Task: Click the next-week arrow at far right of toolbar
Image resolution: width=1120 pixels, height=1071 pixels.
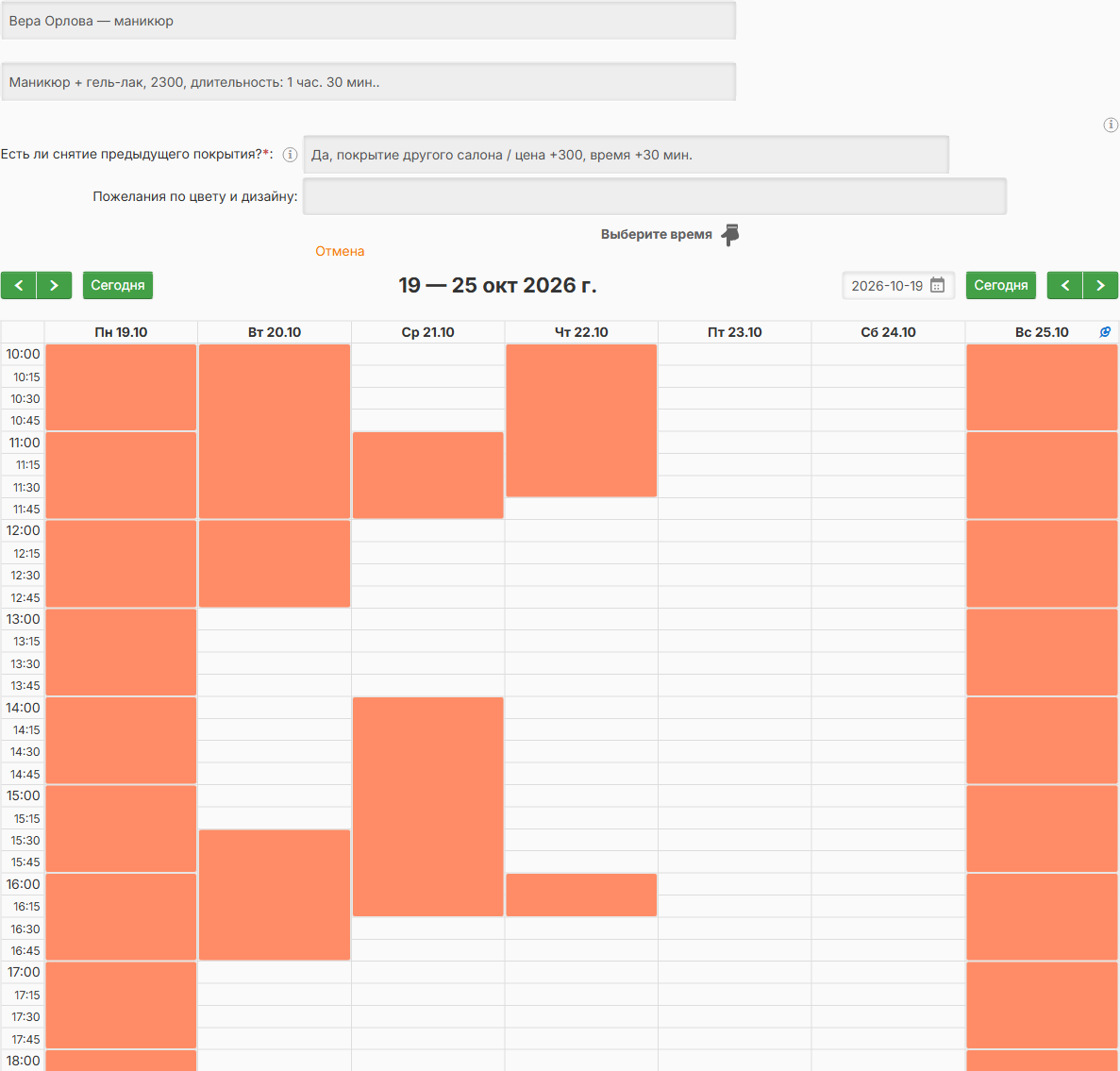Action: click(x=1101, y=285)
